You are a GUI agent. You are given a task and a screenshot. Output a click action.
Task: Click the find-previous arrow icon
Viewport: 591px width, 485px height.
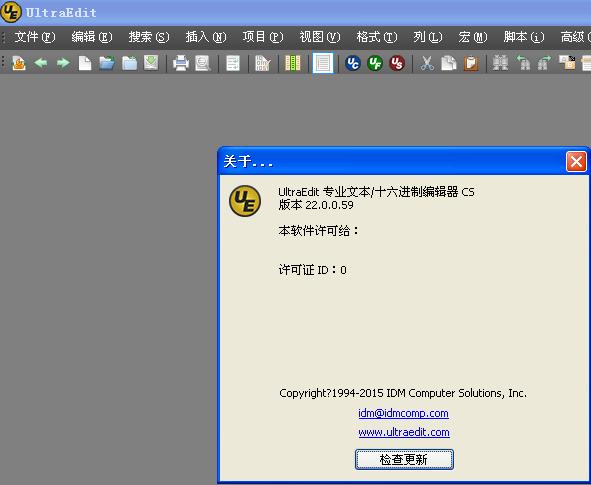[x=523, y=63]
